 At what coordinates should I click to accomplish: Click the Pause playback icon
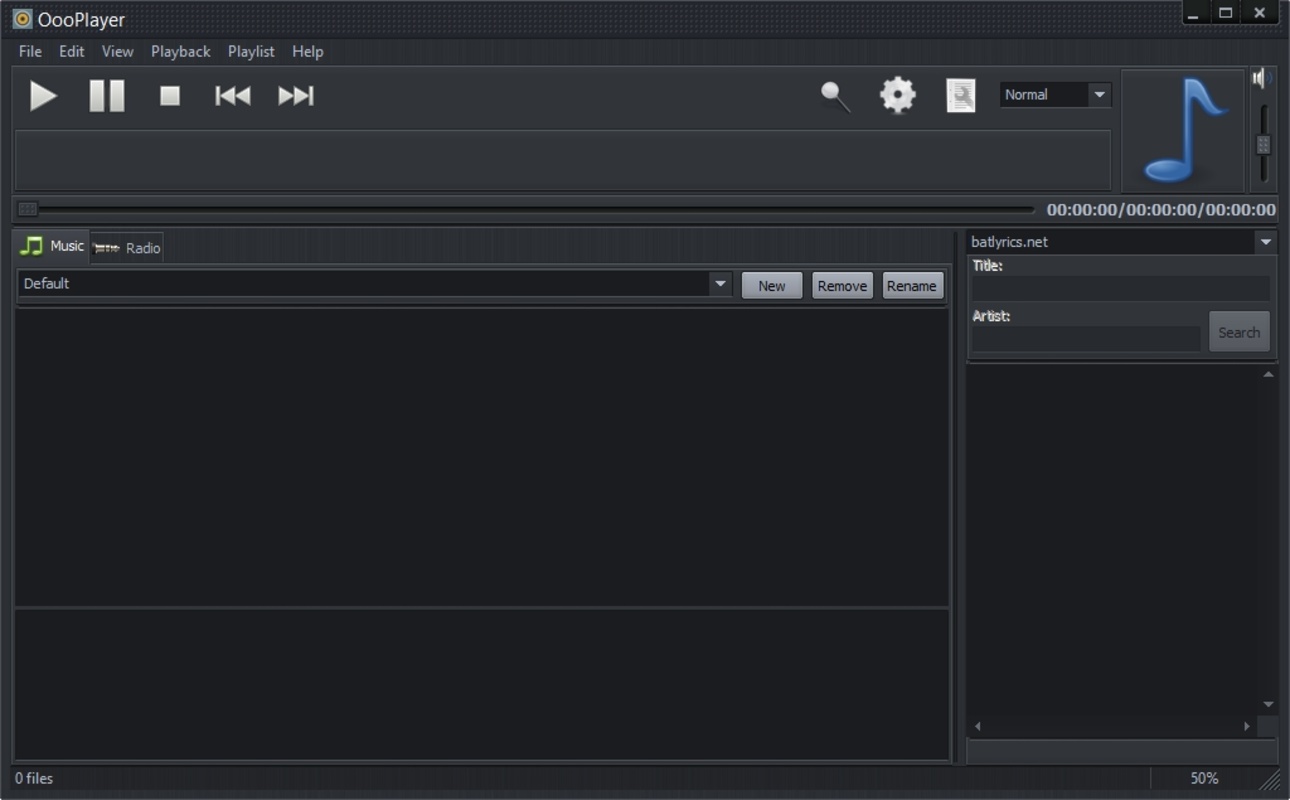coord(107,96)
